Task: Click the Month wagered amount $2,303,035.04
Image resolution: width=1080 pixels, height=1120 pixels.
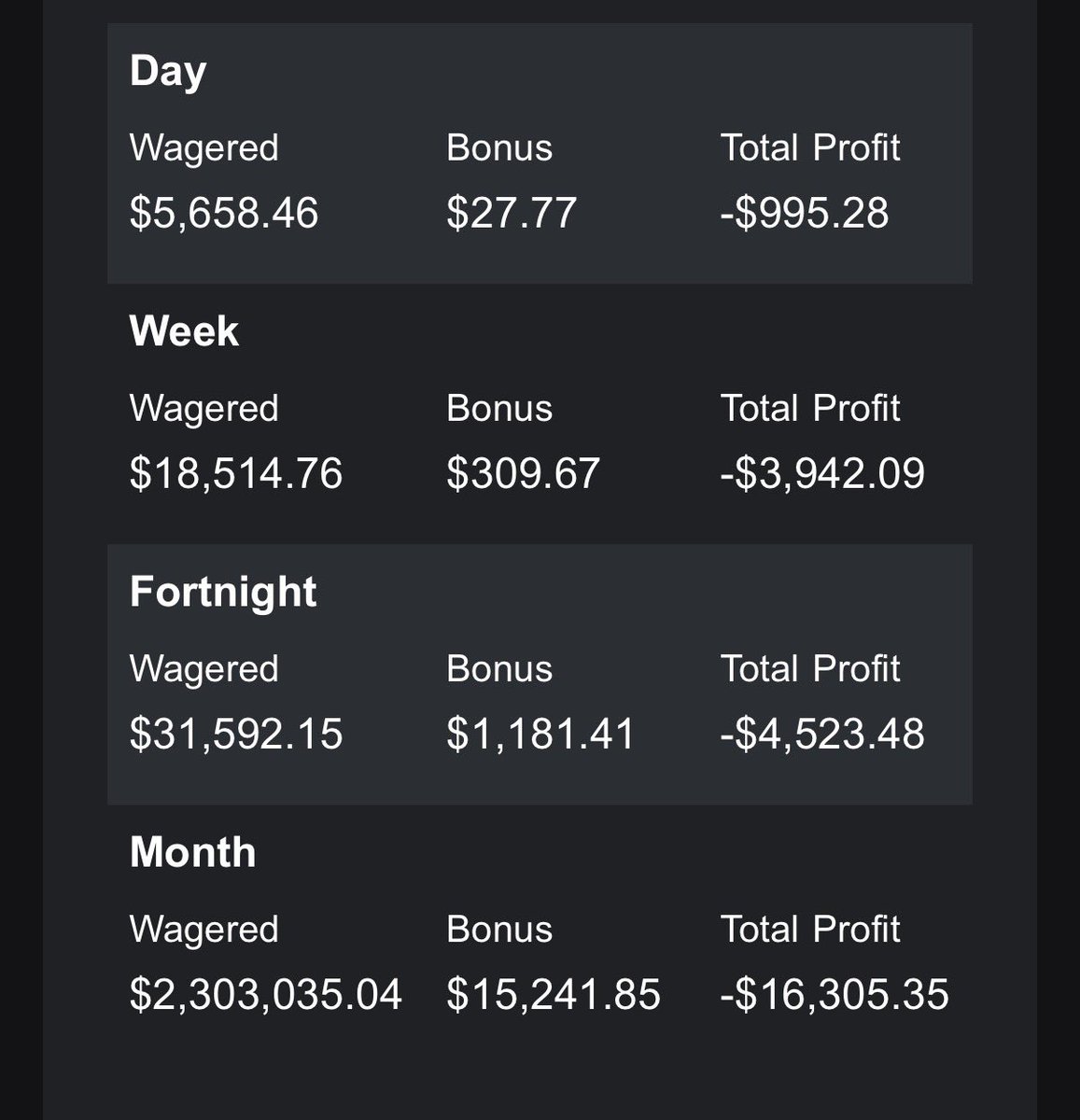Action: coord(266,994)
